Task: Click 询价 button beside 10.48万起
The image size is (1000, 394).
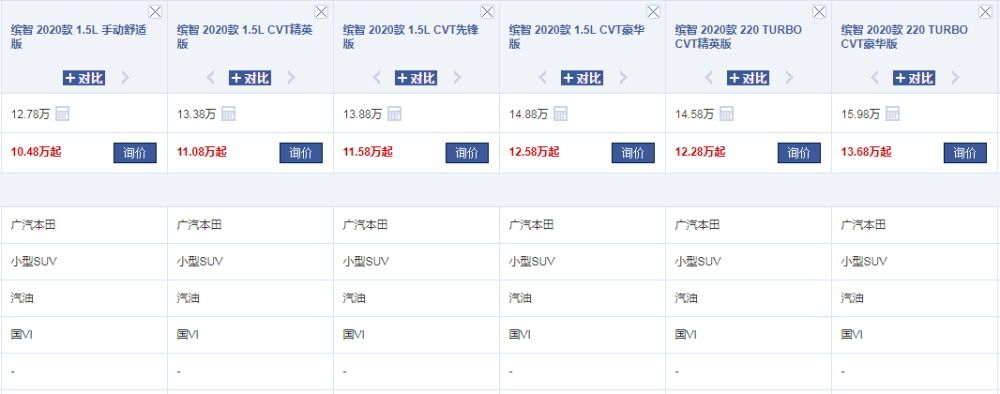Action: (135, 153)
